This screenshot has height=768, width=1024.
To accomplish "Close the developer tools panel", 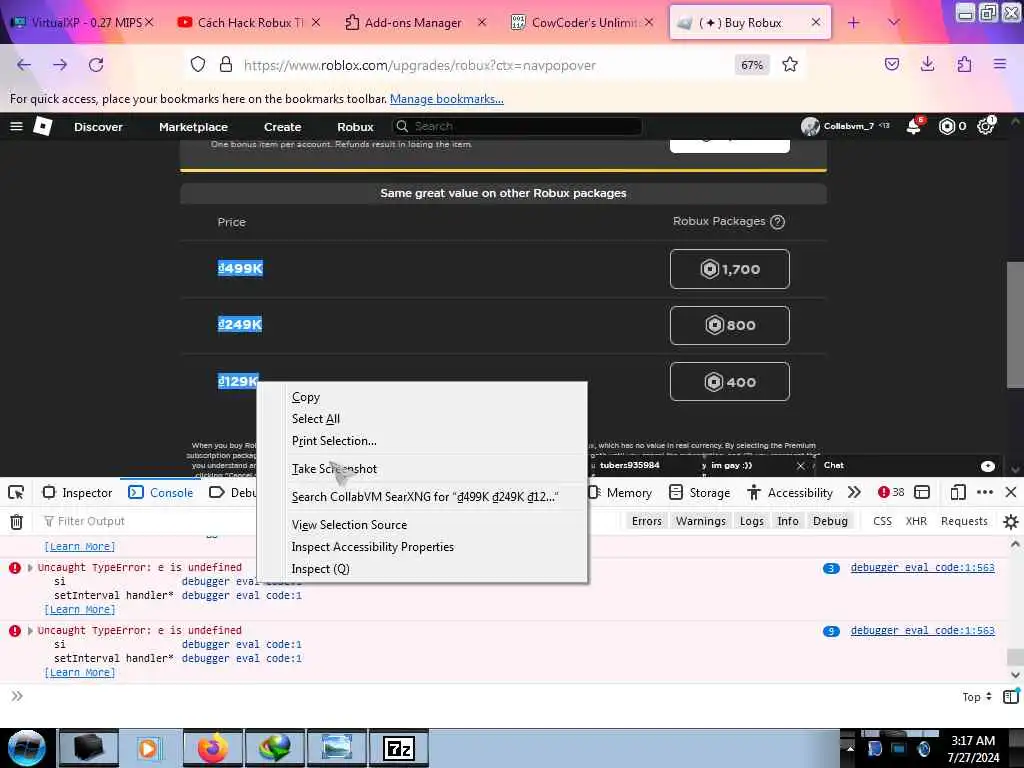I will click(1011, 492).
